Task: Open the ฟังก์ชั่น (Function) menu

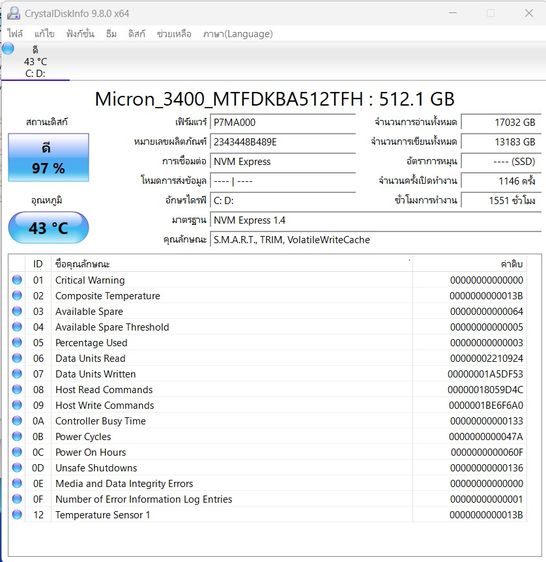Action: tap(80, 34)
